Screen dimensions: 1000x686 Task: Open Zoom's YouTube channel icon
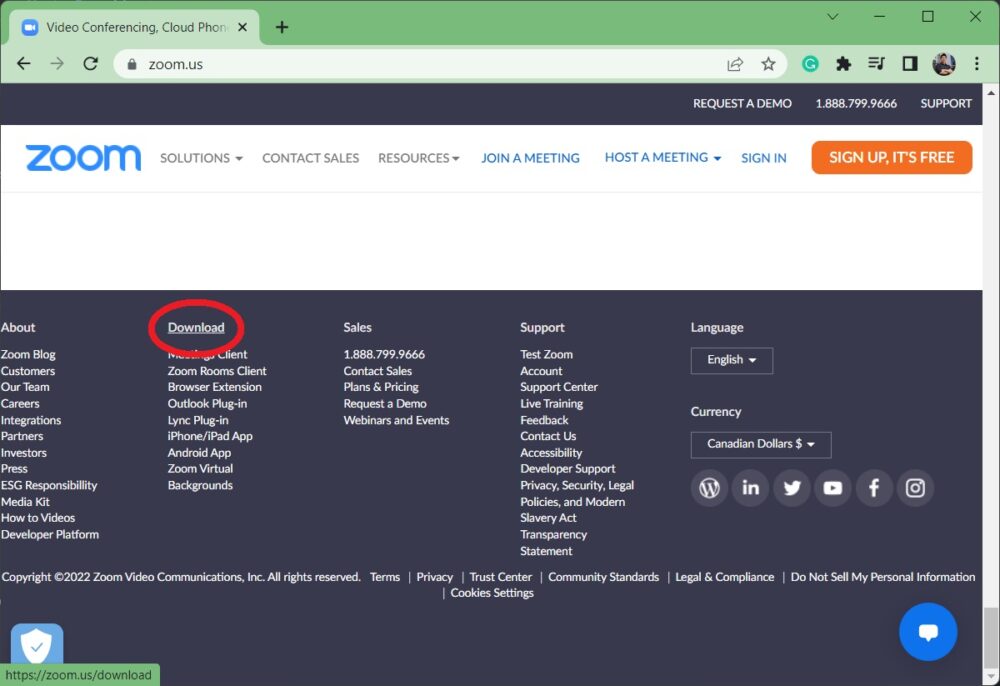(x=833, y=488)
